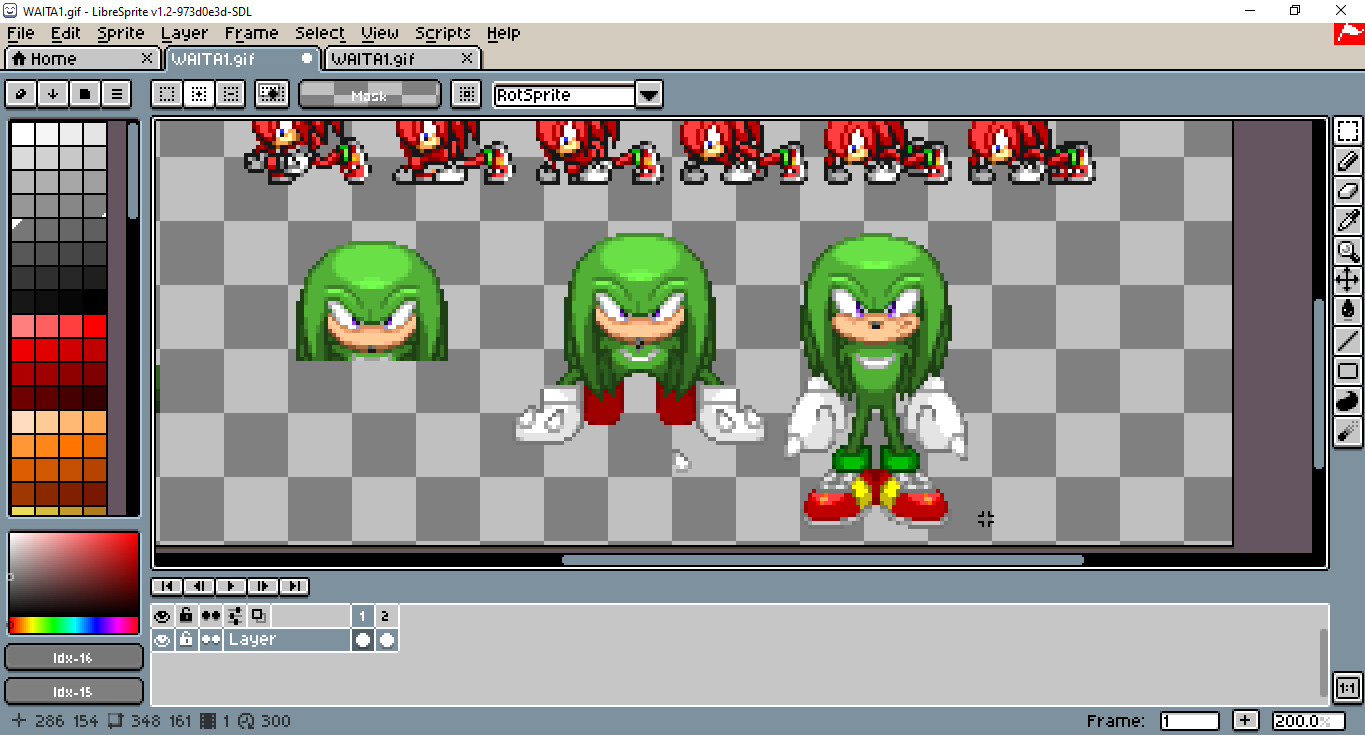Toggle continuous cels on the Layer row
Image resolution: width=1365 pixels, height=735 pixels.
click(x=210, y=640)
